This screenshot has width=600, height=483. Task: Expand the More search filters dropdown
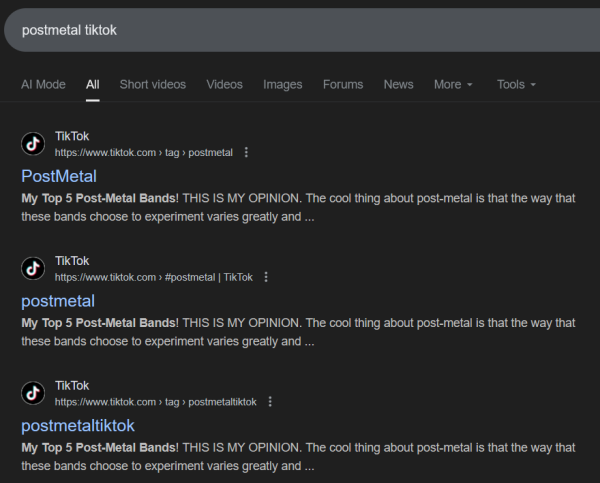click(x=453, y=85)
